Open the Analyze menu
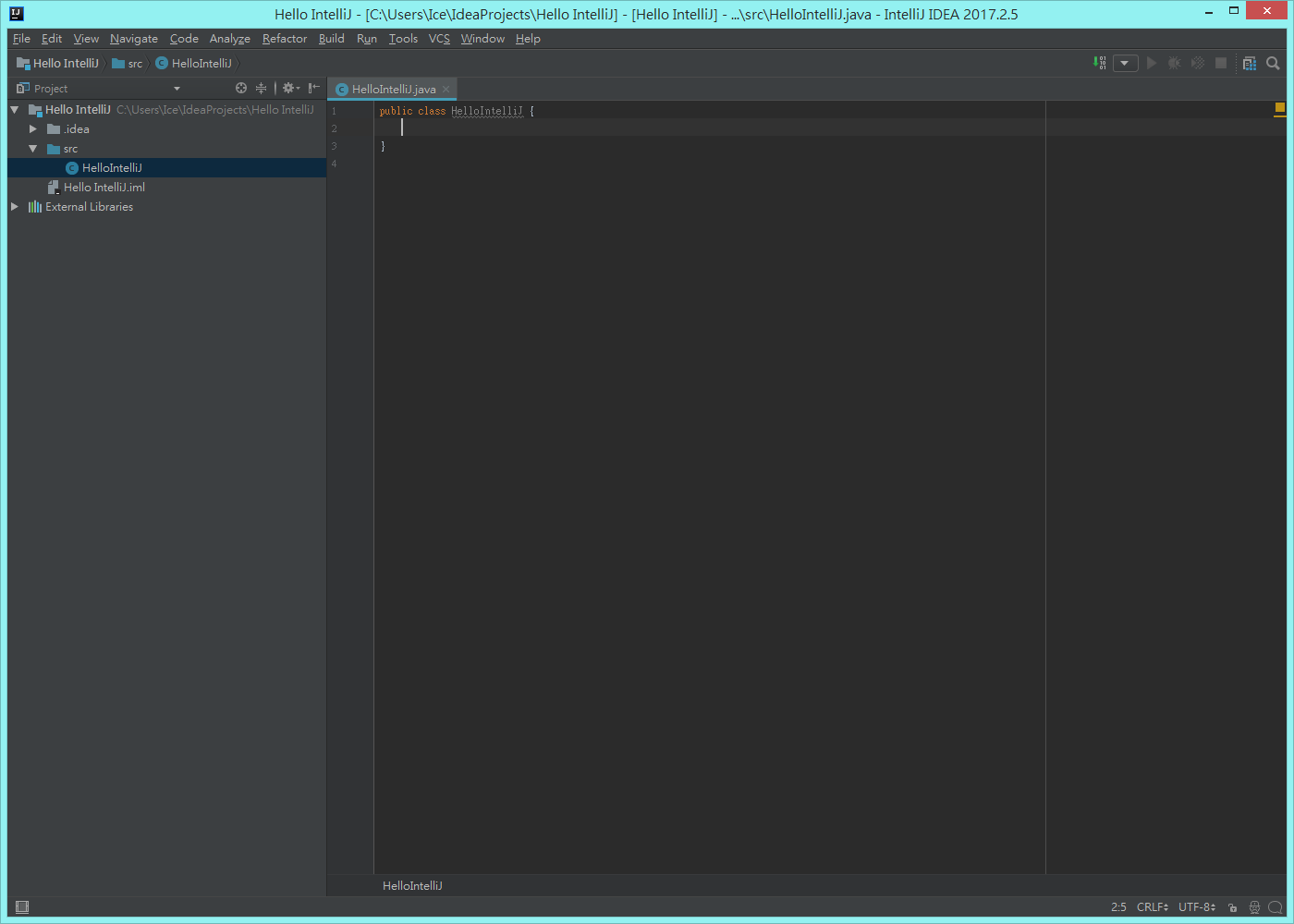Image resolution: width=1294 pixels, height=924 pixels. point(230,39)
